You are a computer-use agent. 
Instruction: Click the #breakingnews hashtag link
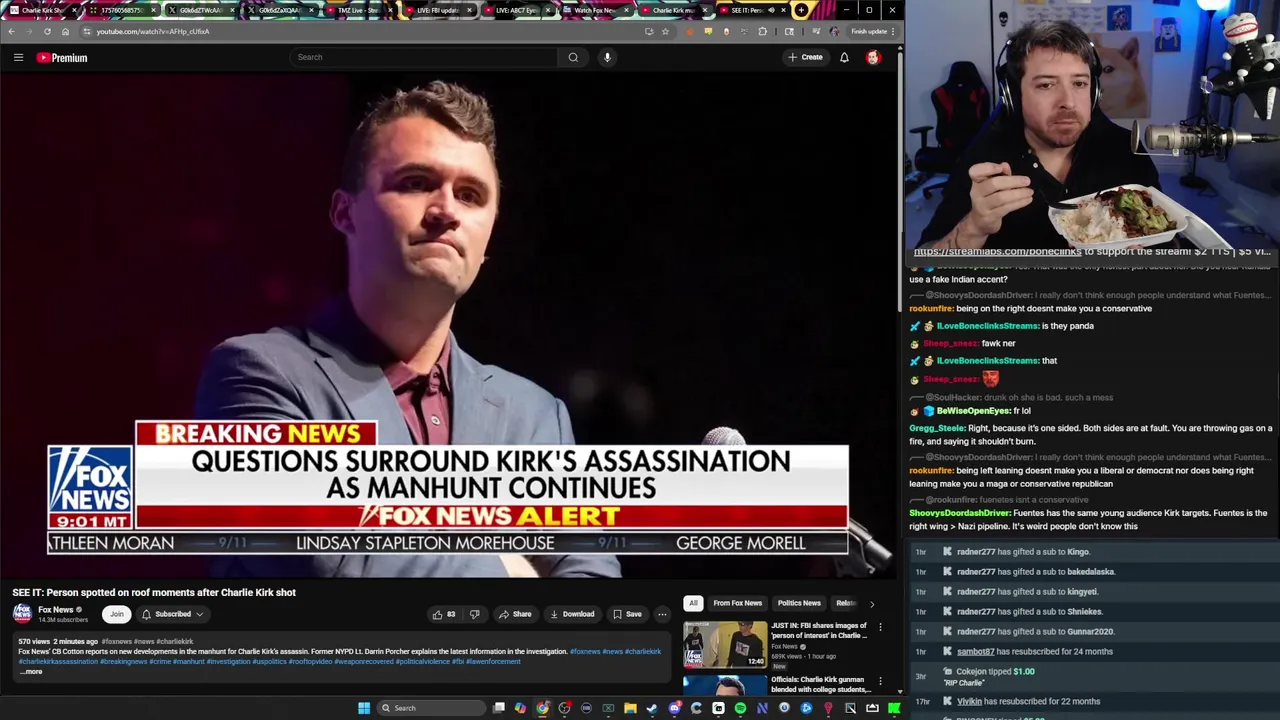123,662
